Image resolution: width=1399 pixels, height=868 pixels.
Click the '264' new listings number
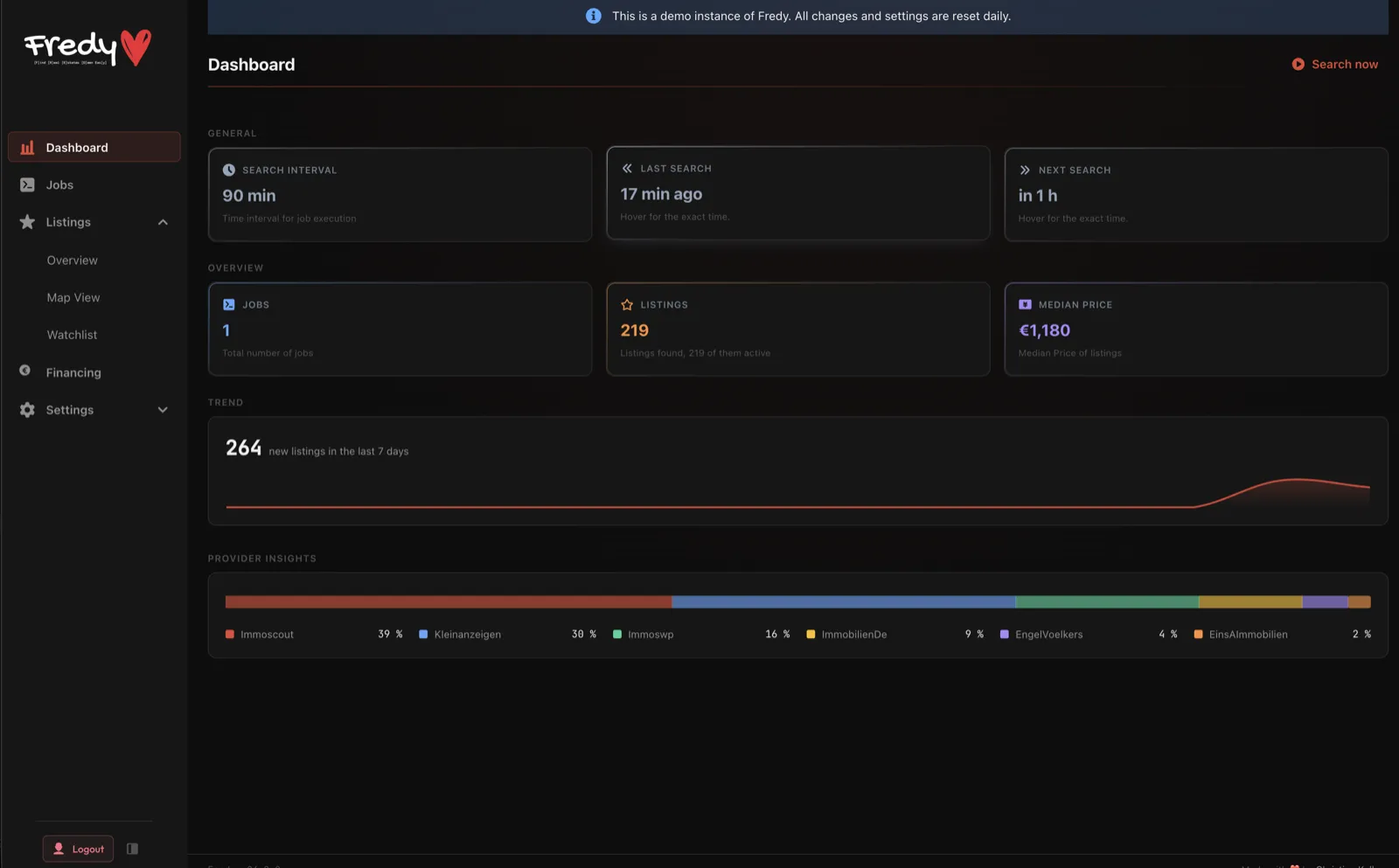pyautogui.click(x=243, y=448)
